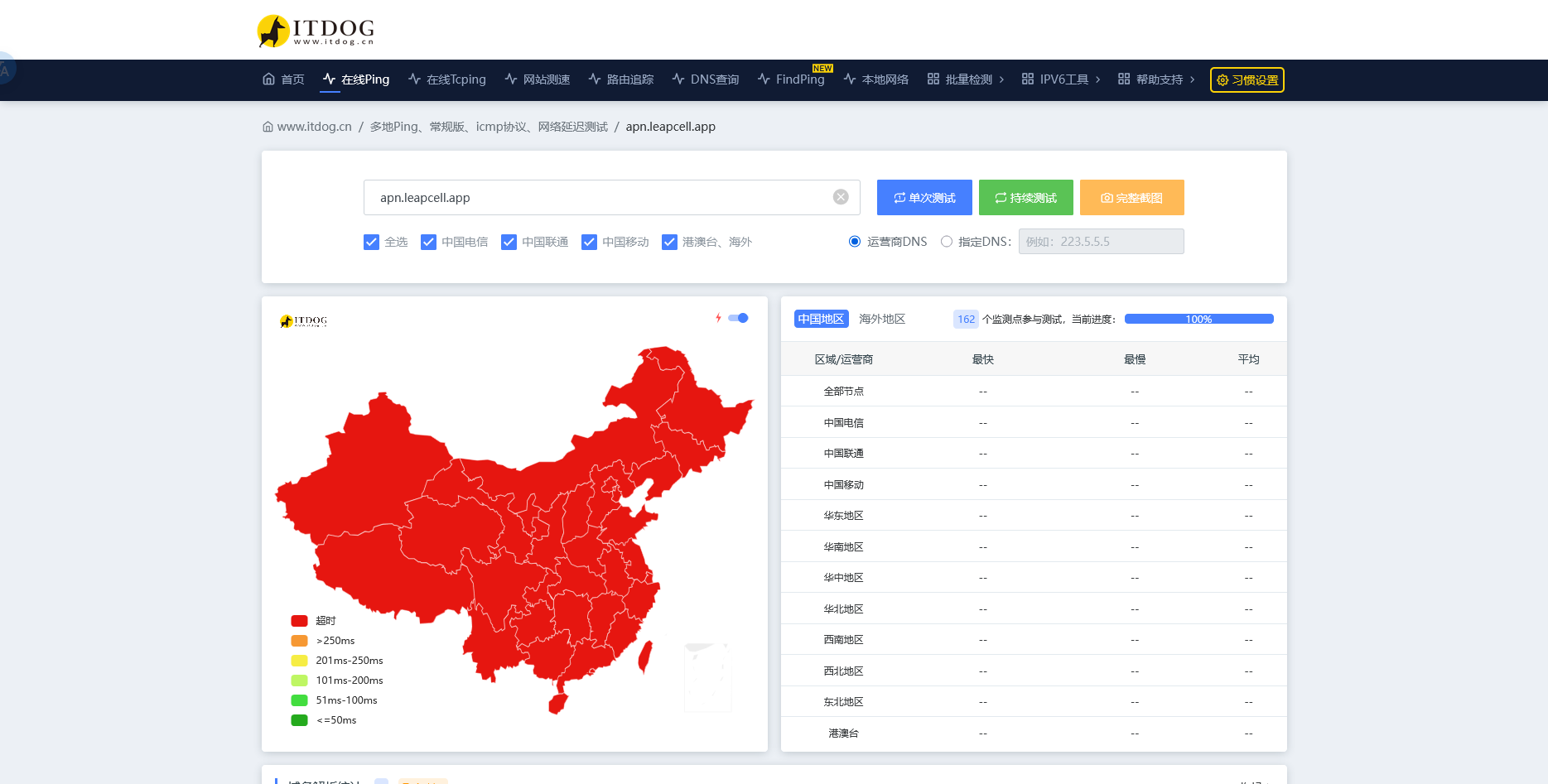Viewport: 1548px width, 784px height.
Task: Click the pulse icon next to 路由追踪
Action: (x=595, y=79)
